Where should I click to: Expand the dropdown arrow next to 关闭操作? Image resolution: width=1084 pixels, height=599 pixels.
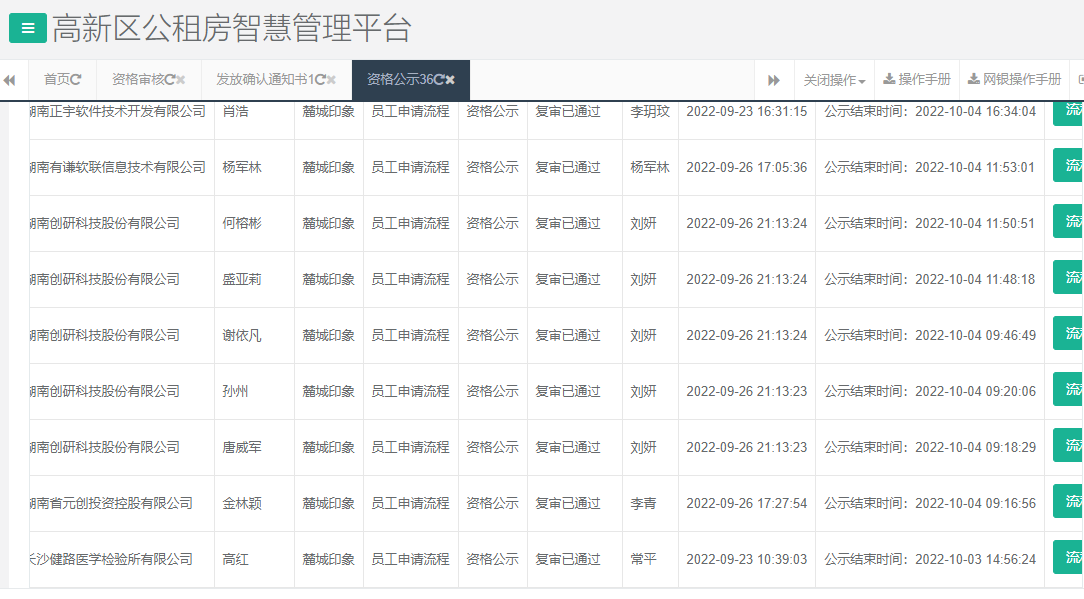[x=861, y=80]
